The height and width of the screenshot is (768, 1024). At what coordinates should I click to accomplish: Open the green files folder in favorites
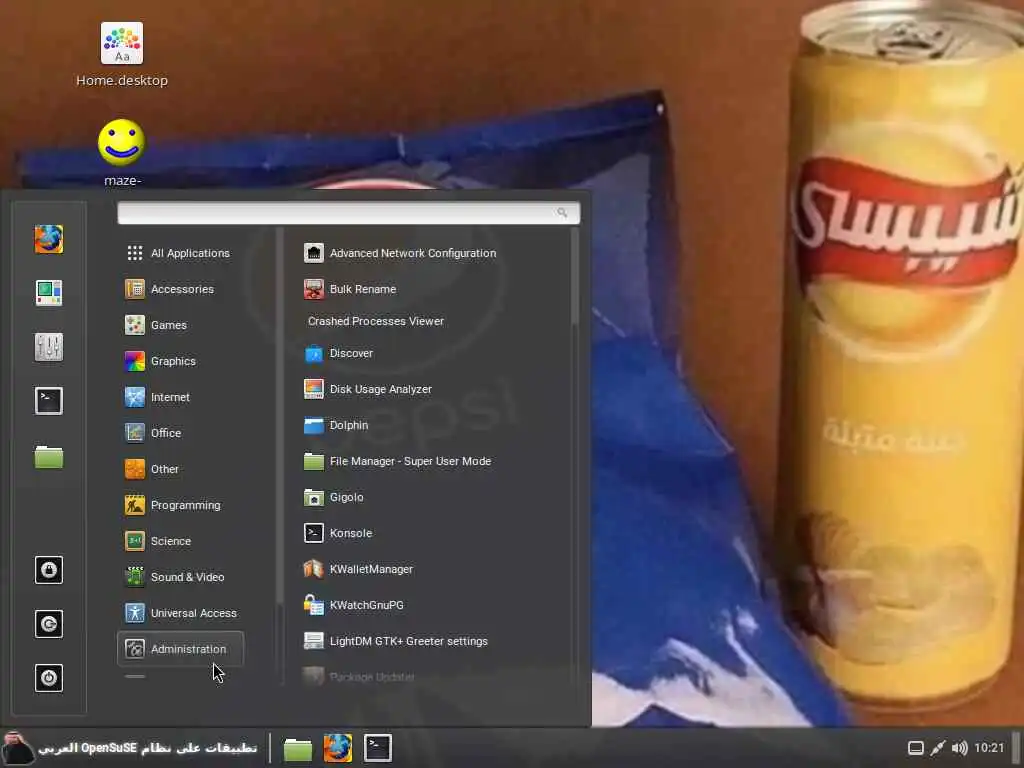[49, 456]
